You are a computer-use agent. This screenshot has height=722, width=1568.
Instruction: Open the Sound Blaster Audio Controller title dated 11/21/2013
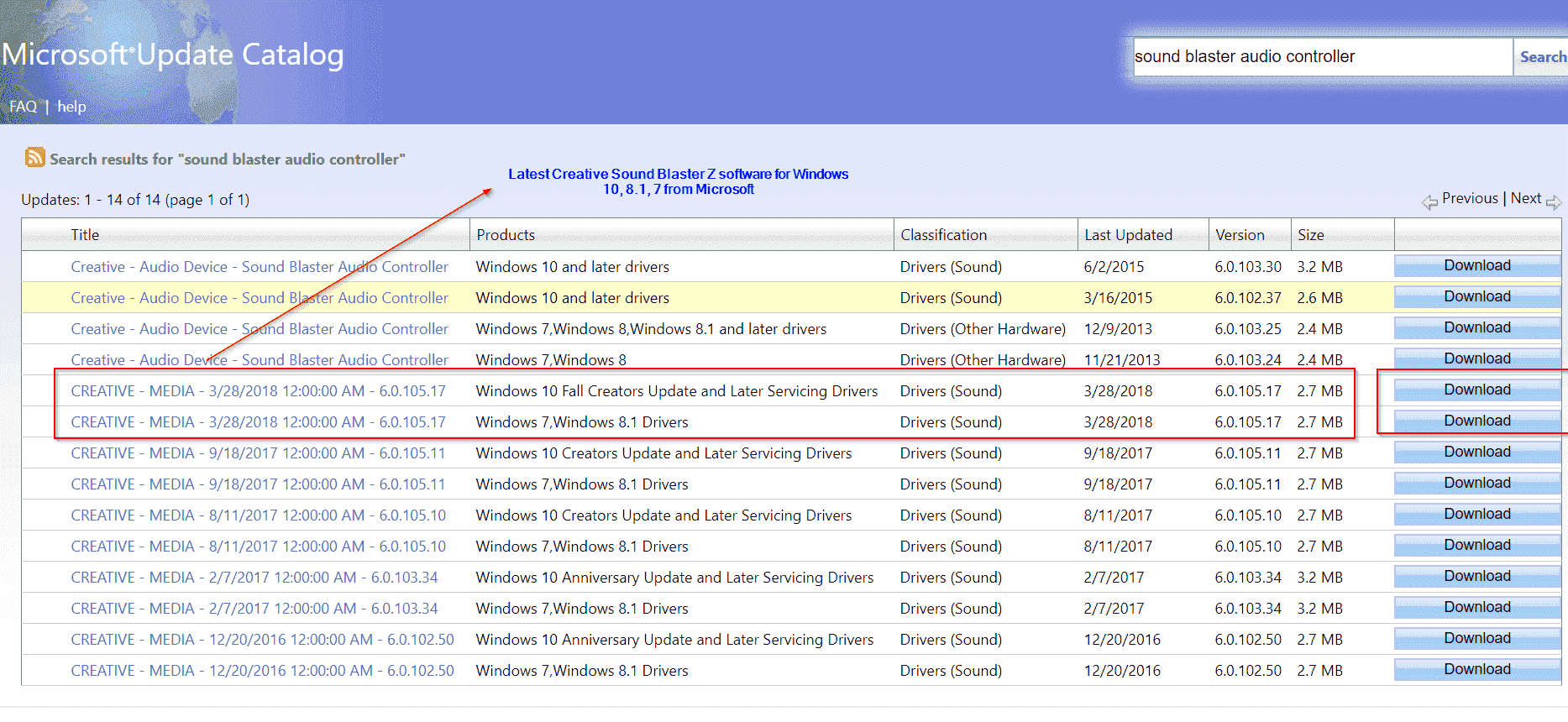(260, 360)
